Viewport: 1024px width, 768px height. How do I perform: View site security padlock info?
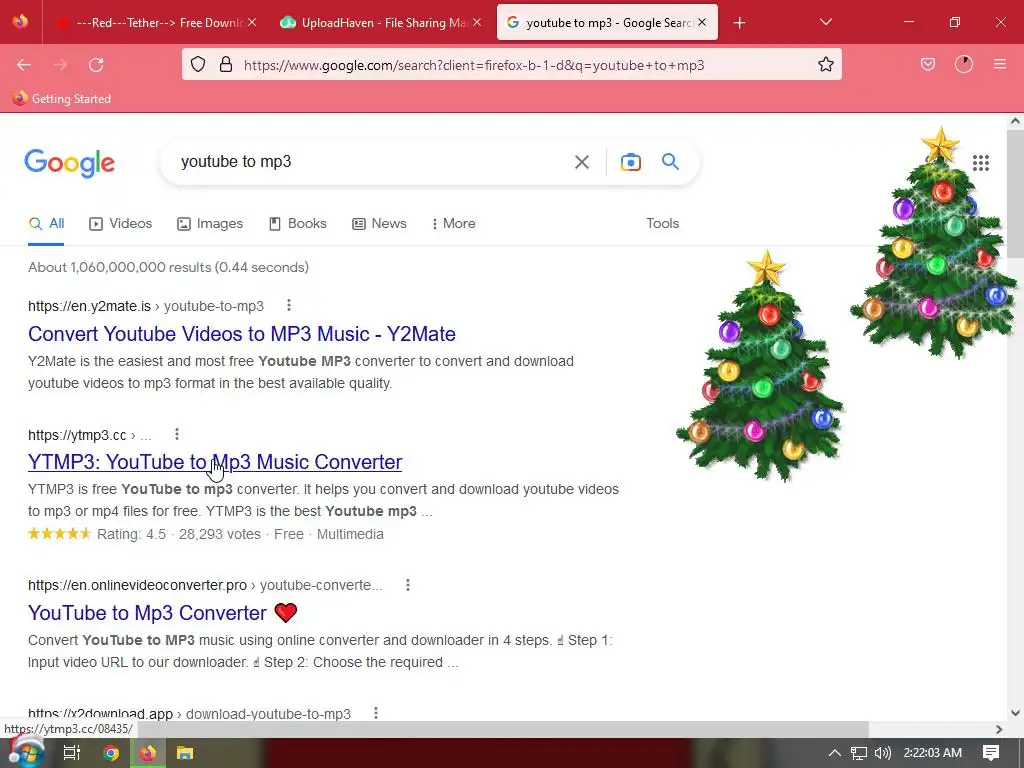(x=226, y=65)
